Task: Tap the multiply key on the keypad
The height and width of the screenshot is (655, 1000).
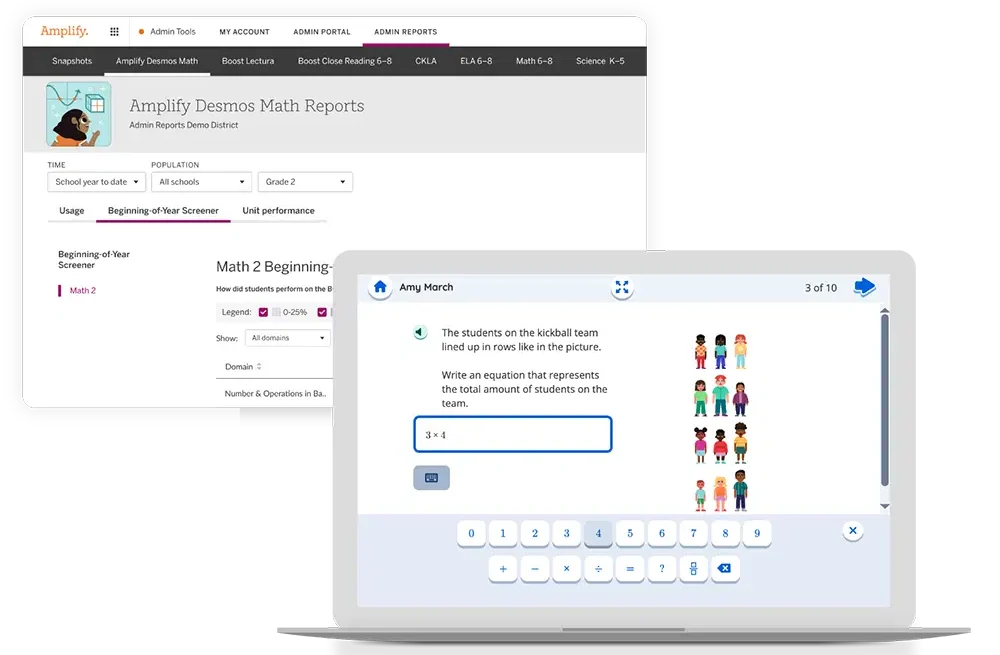Action: pos(566,568)
